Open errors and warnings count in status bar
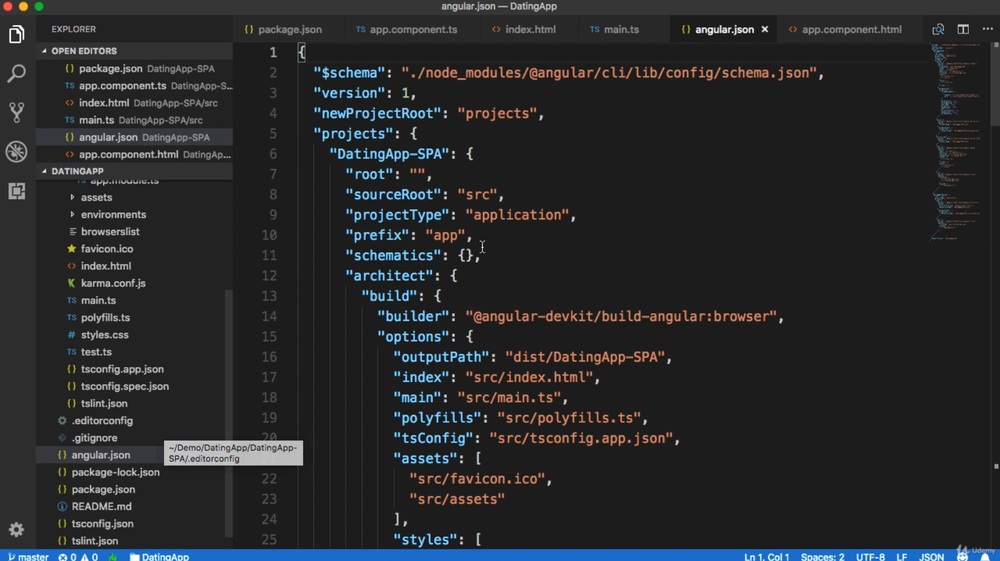The image size is (1000, 561). tap(78, 557)
